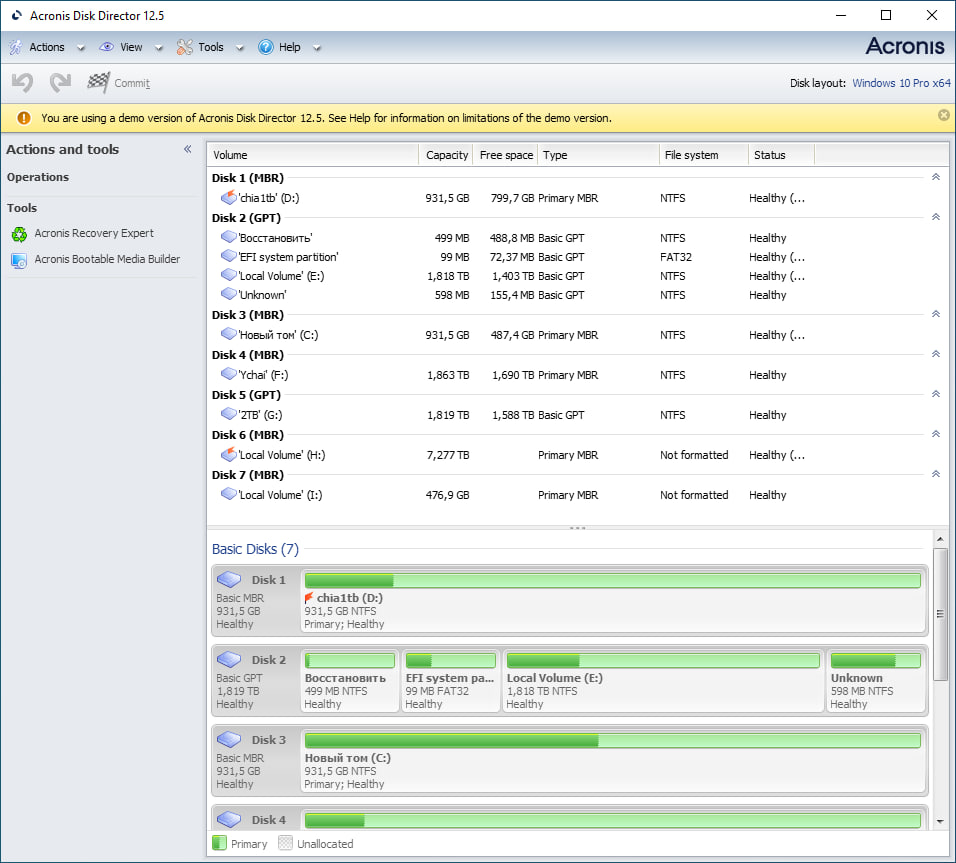Click the Tools wrench icon
Viewport: 956px width, 863px height.
click(x=184, y=47)
